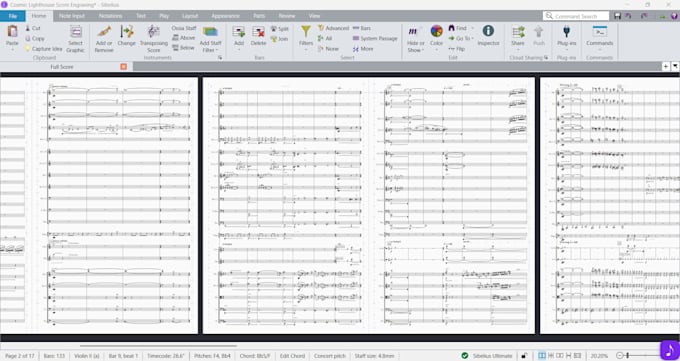Click the Save floppy disk icon
Viewport: 680px width, 361px height.
(618, 16)
